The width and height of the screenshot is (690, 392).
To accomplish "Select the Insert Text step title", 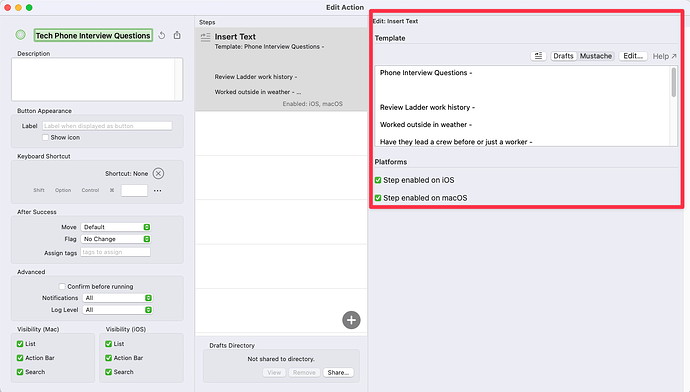I will [x=235, y=37].
